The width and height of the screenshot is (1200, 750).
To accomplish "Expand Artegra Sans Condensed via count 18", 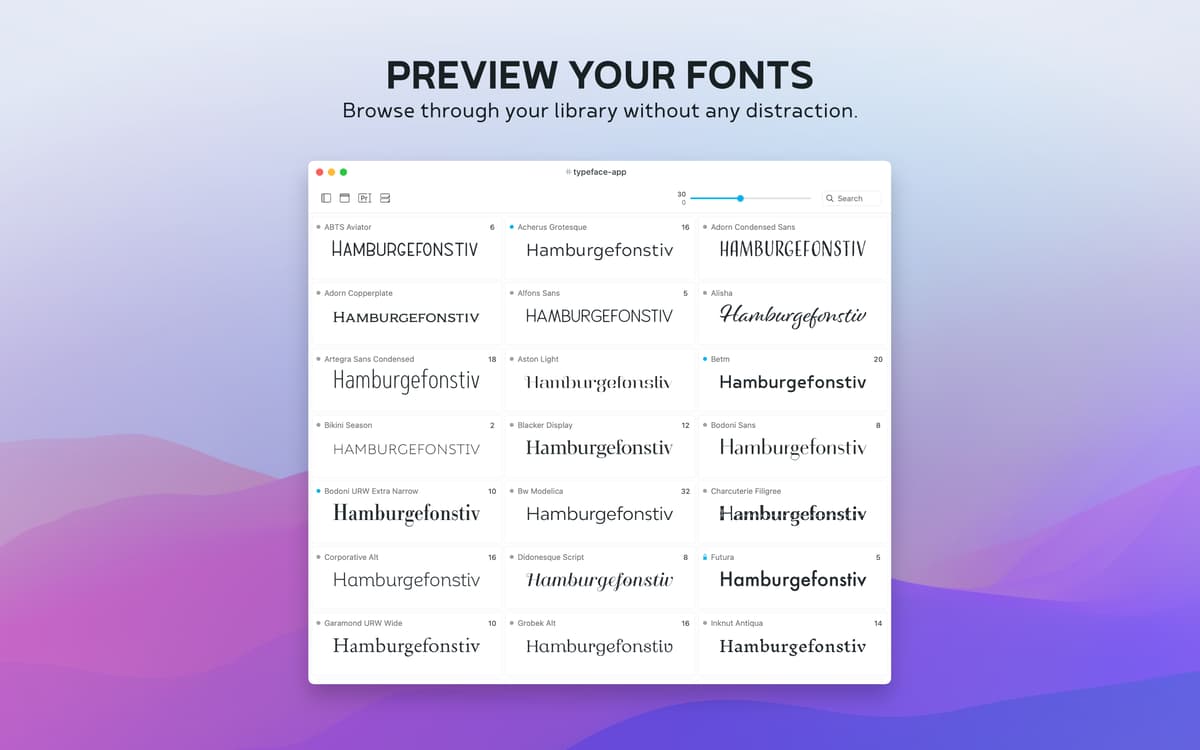I will pos(492,359).
